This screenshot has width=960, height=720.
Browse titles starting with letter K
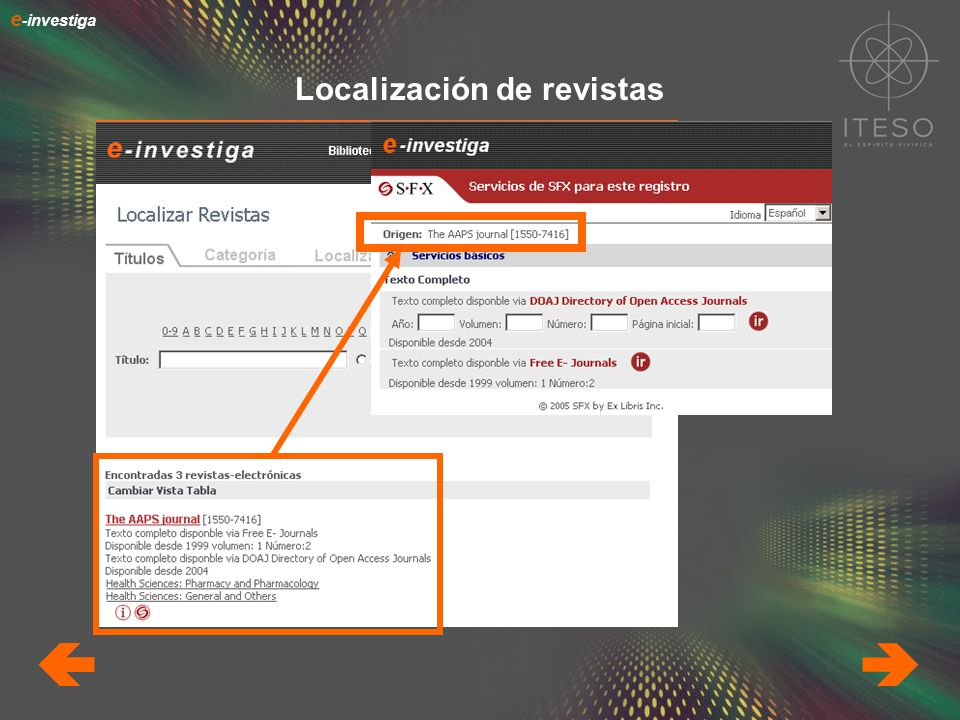[294, 331]
